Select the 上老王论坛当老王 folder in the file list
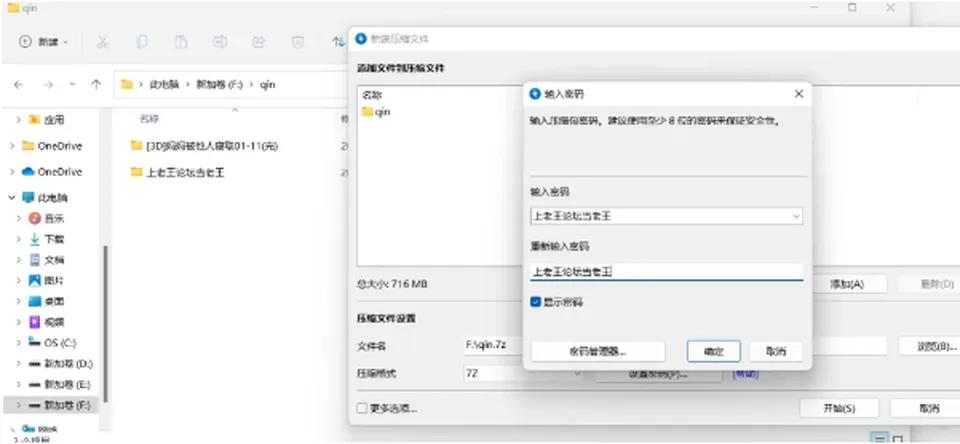Viewport: 960px width, 444px height. pos(178,173)
